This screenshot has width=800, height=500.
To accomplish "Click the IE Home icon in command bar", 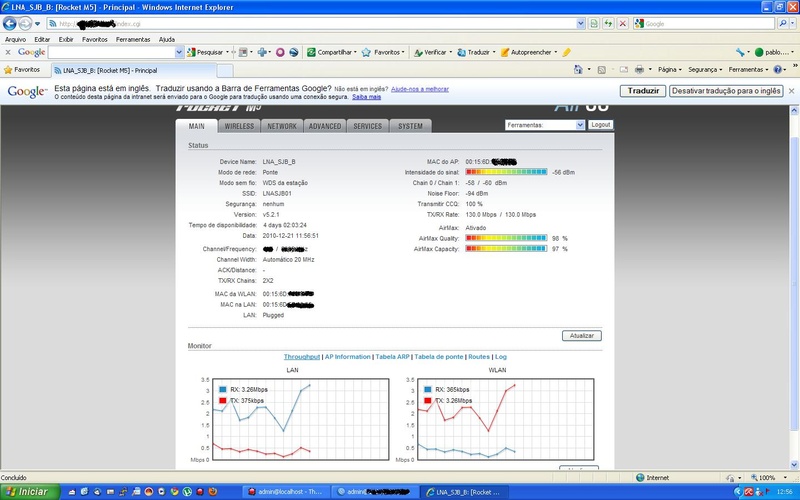I will (578, 69).
